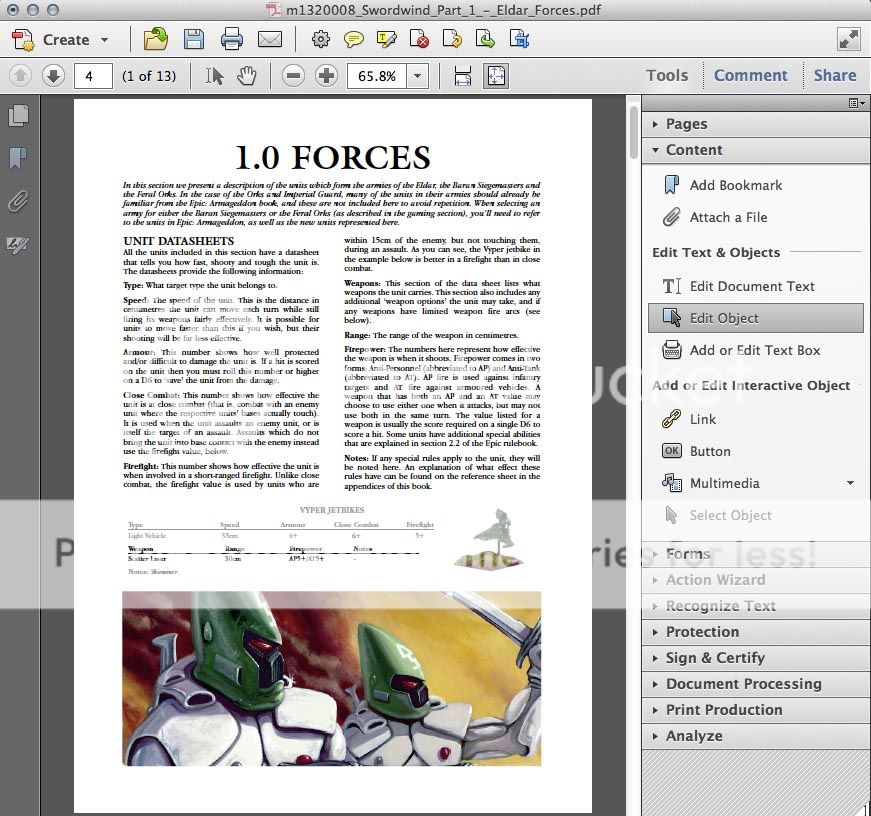This screenshot has width=871, height=816.
Task: Click the Rotate Pages icon
Action: click(x=452, y=39)
